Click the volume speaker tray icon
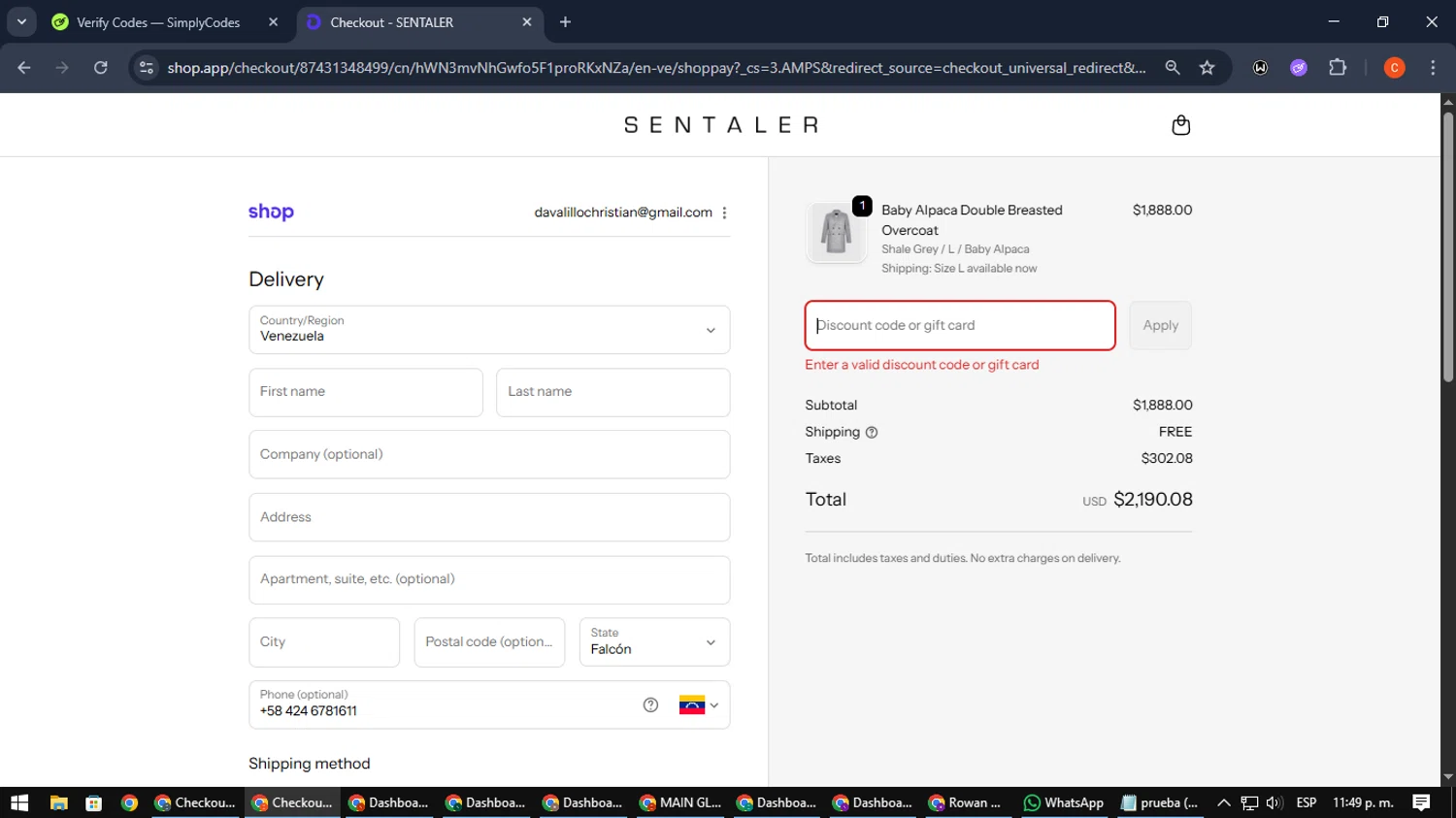1456x818 pixels. point(1274,802)
